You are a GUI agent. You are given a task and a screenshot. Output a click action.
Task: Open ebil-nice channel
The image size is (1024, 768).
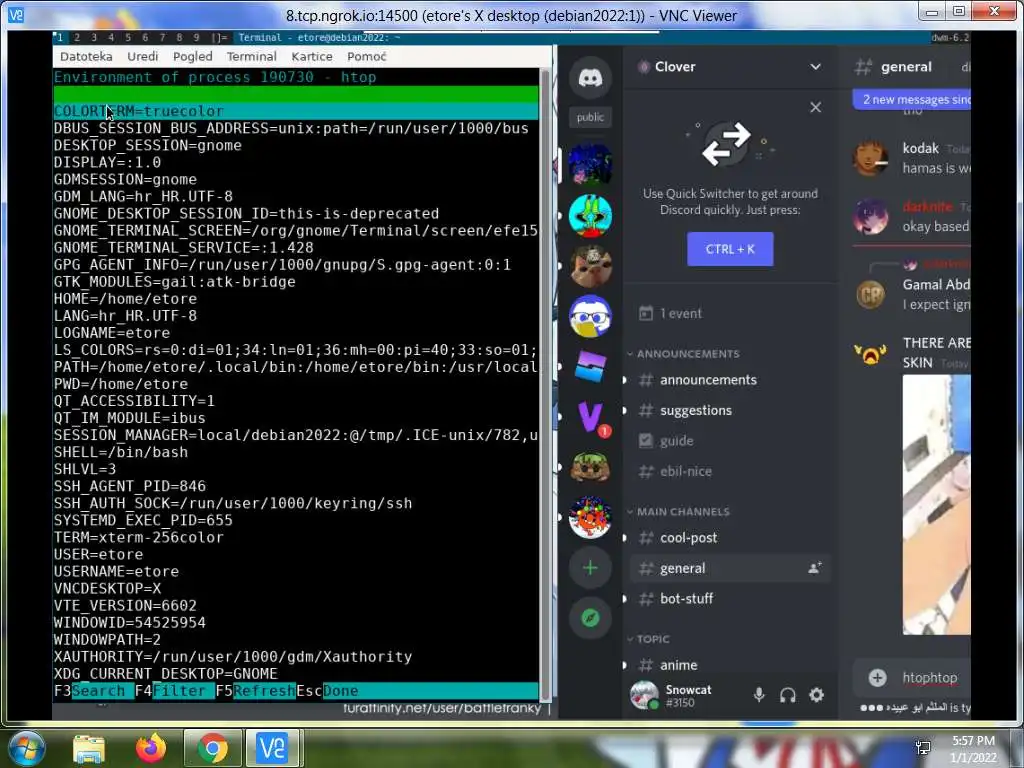[728, 471]
